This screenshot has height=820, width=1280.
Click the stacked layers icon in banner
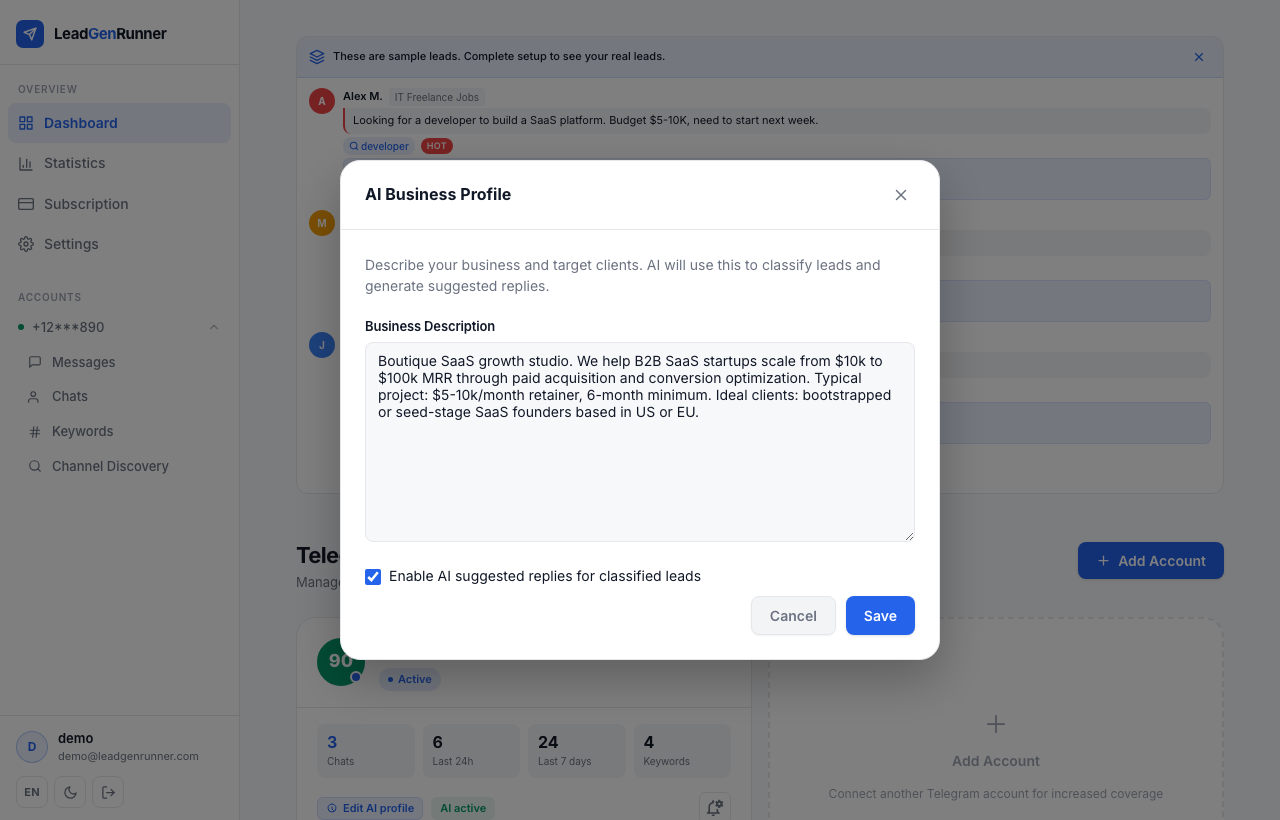pyautogui.click(x=317, y=57)
